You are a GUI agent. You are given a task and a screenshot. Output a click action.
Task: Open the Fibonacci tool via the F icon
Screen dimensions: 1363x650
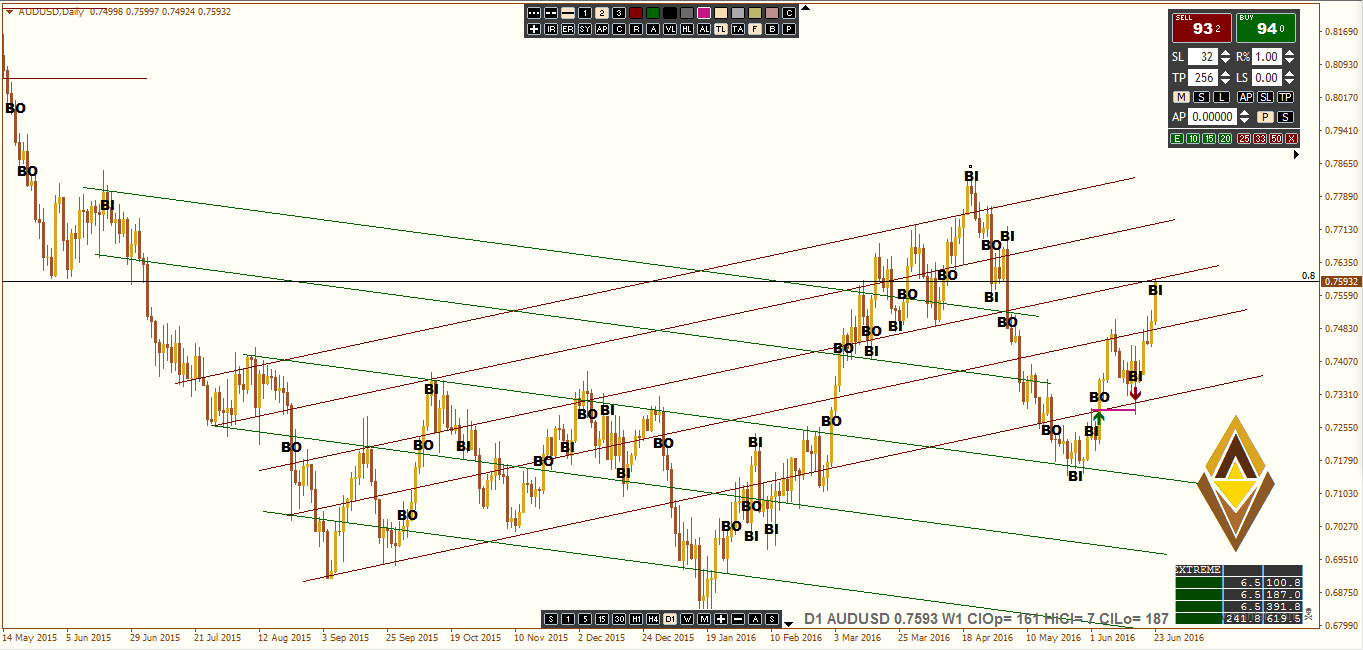tap(753, 29)
